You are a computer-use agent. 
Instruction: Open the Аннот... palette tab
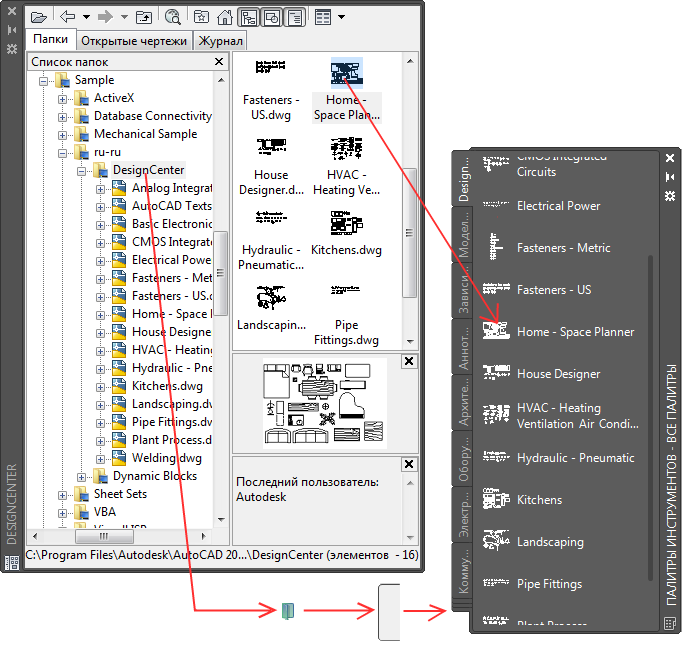464,346
